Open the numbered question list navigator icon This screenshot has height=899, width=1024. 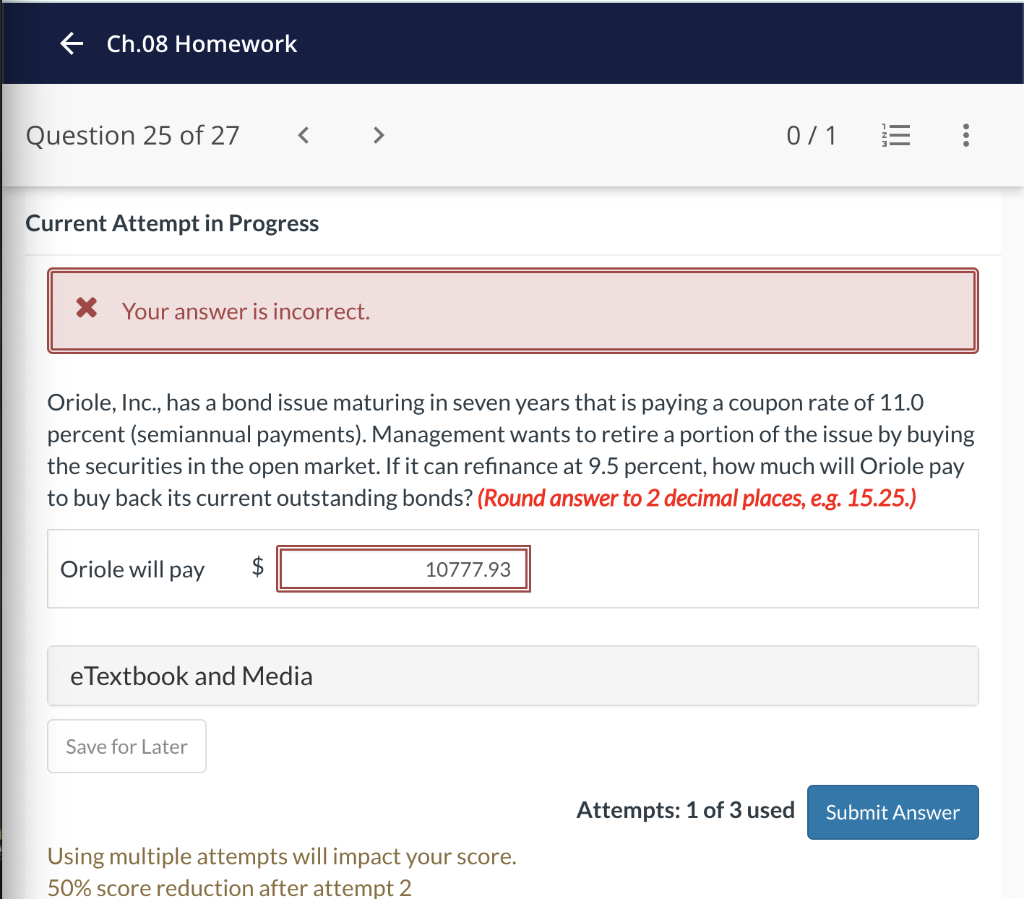[896, 135]
